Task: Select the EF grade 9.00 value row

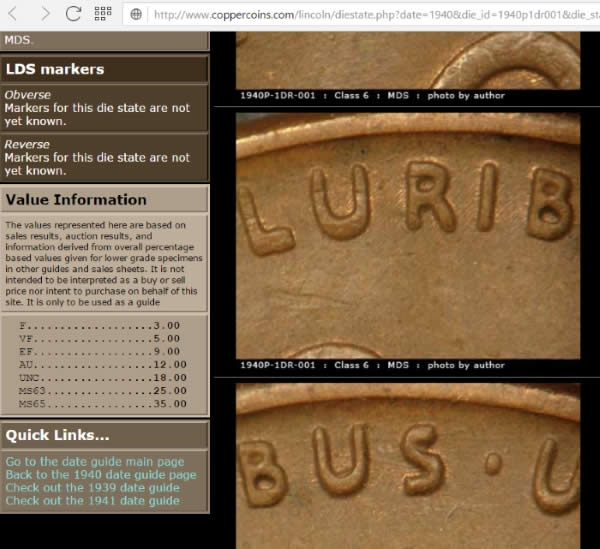Action: point(99,351)
